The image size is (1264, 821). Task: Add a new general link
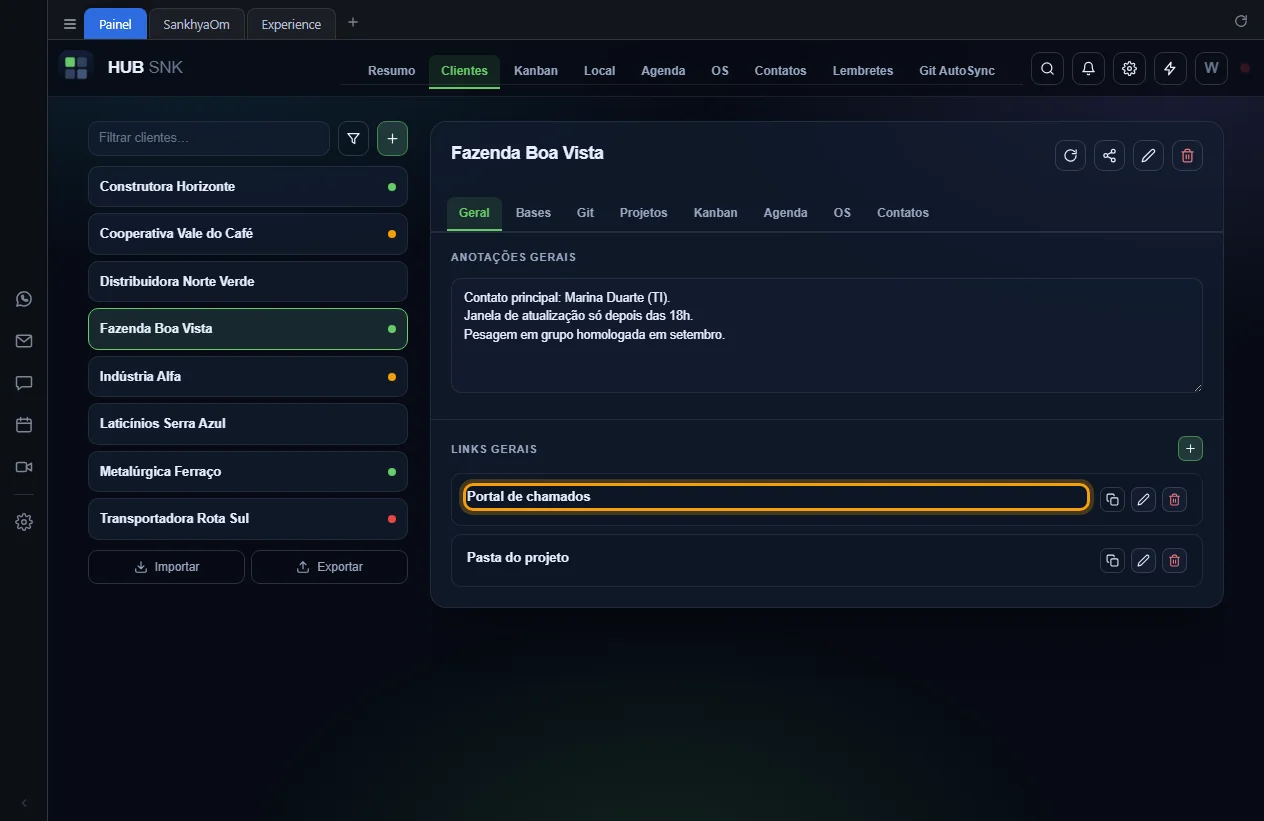tap(1190, 449)
